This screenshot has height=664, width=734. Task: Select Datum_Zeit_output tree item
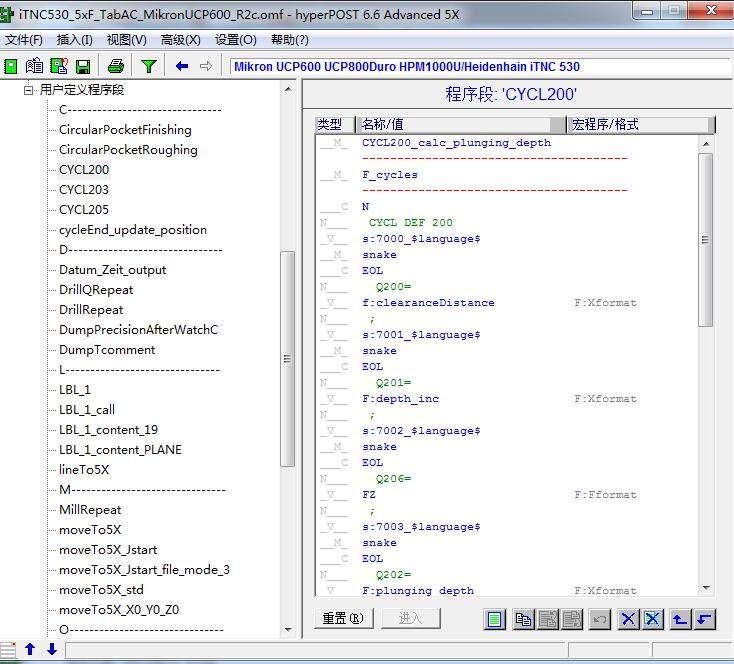tap(112, 270)
